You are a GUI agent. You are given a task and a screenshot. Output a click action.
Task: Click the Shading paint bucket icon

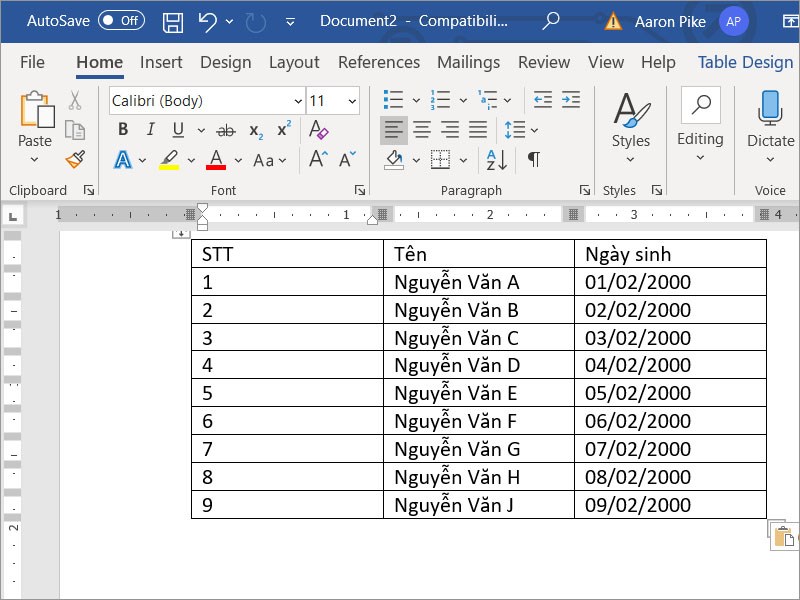394,160
